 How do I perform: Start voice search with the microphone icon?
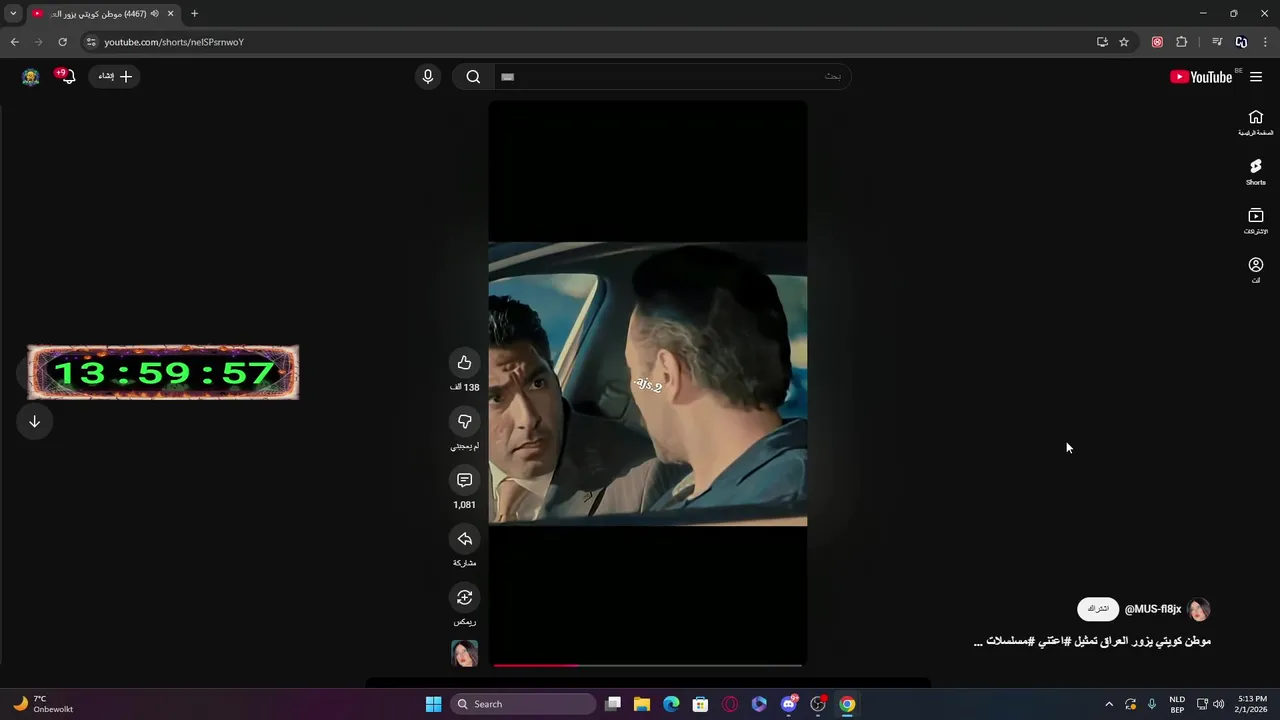(428, 77)
